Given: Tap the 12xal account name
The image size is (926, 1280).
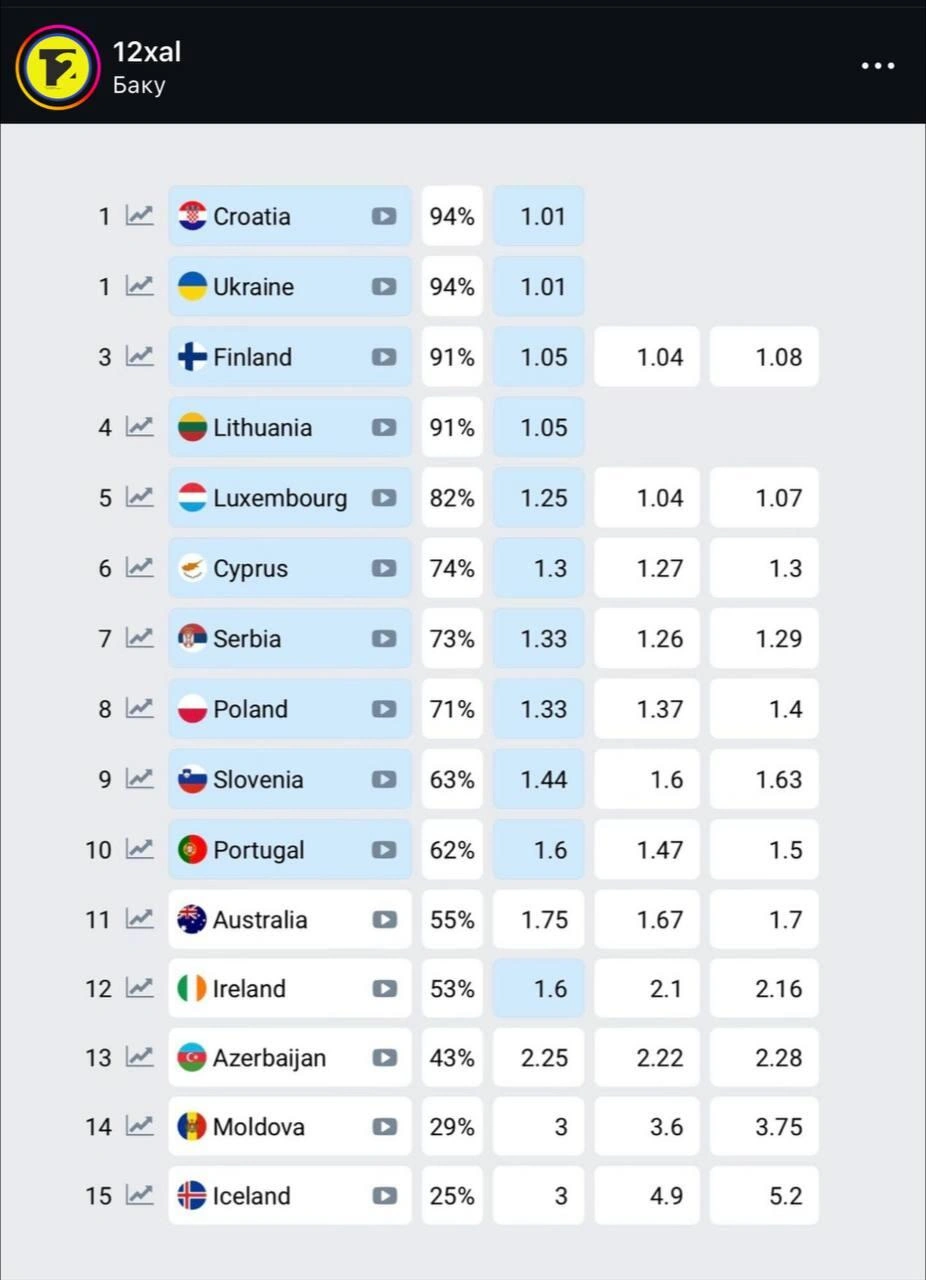Looking at the screenshot, I should 147,52.
